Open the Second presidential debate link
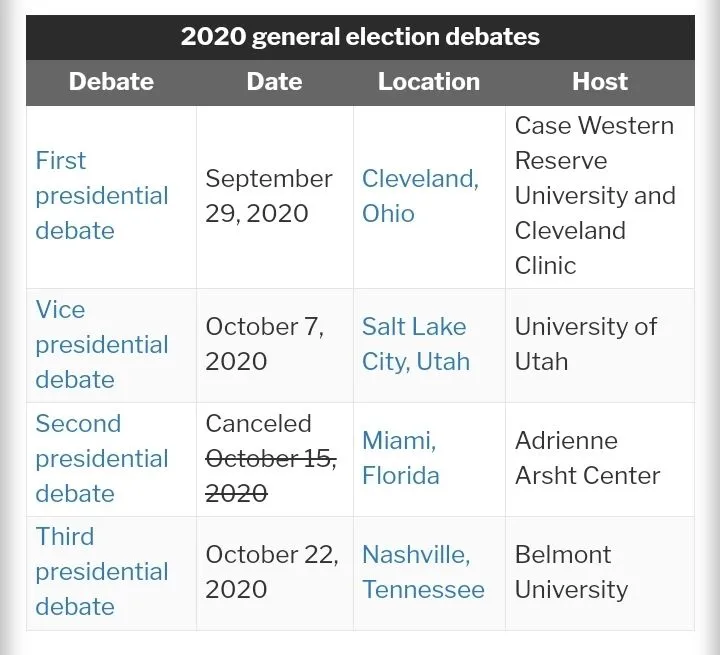This screenshot has height=655, width=720. [x=101, y=458]
